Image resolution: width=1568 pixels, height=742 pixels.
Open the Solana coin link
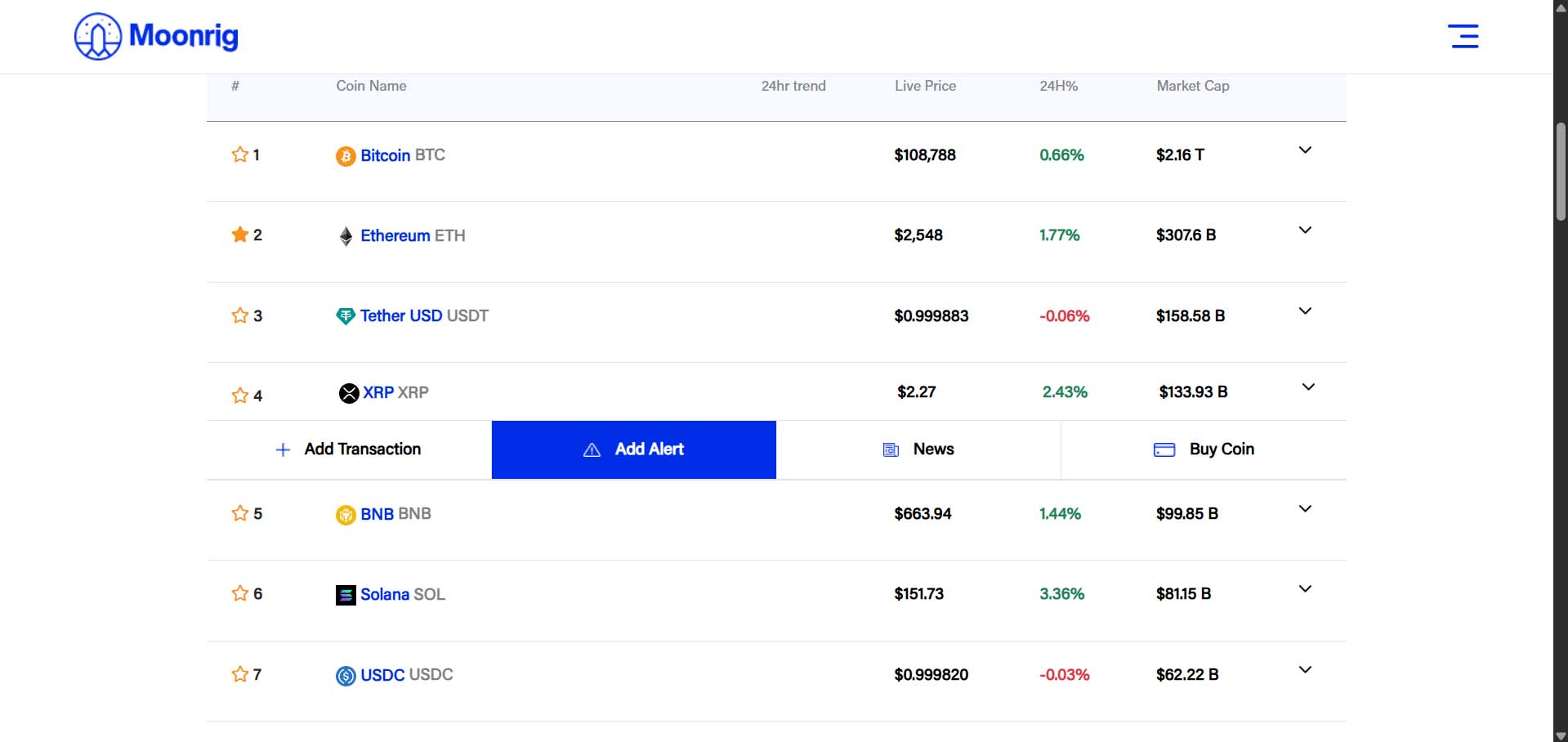tap(385, 594)
